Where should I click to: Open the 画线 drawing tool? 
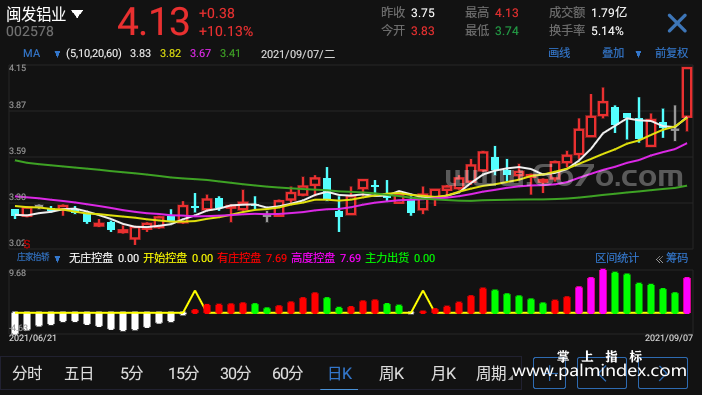click(x=559, y=53)
